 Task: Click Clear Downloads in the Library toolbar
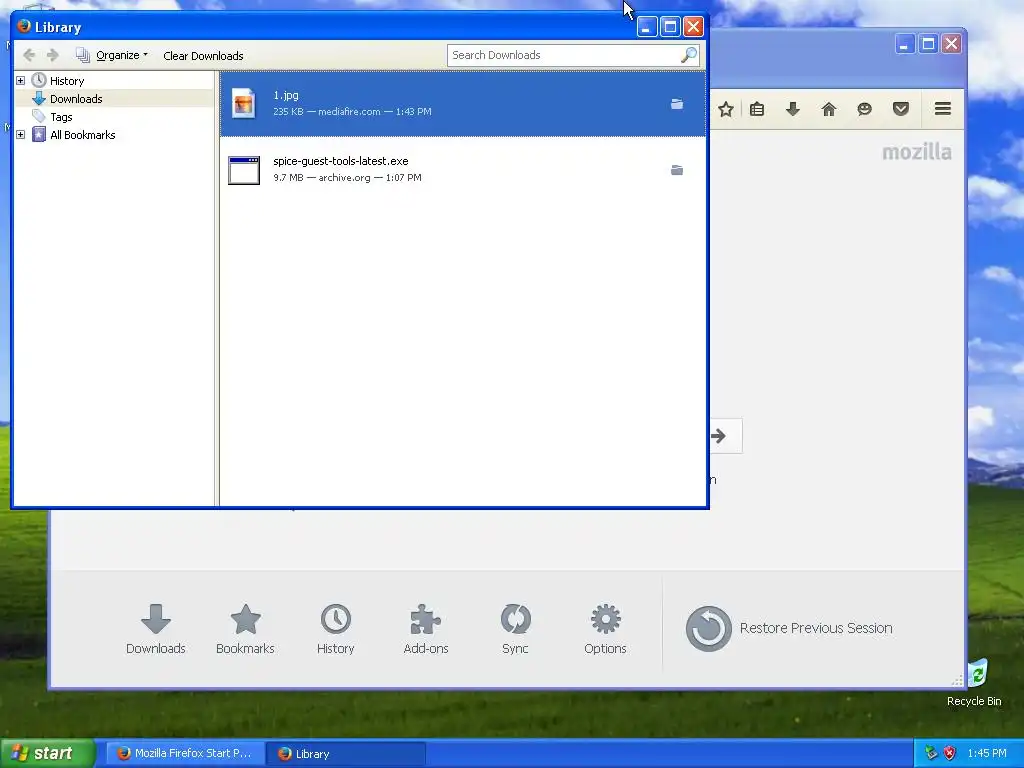pos(203,56)
